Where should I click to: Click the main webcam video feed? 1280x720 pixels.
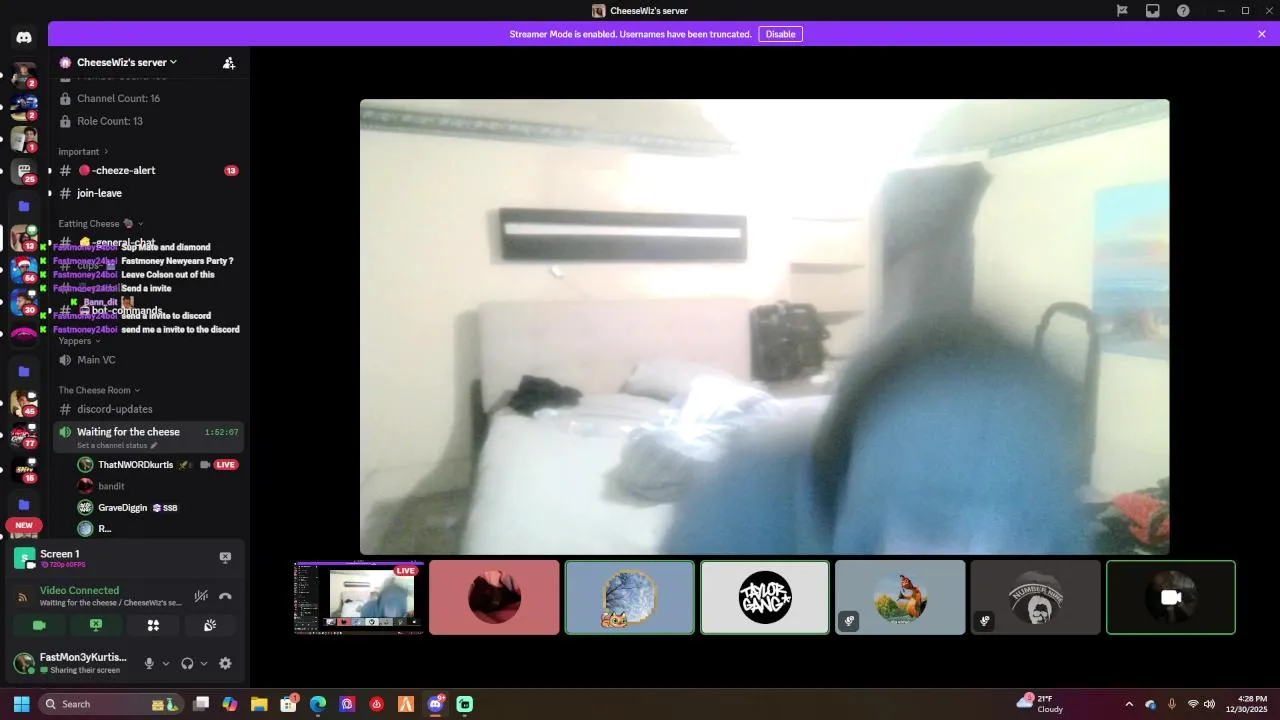pos(764,326)
